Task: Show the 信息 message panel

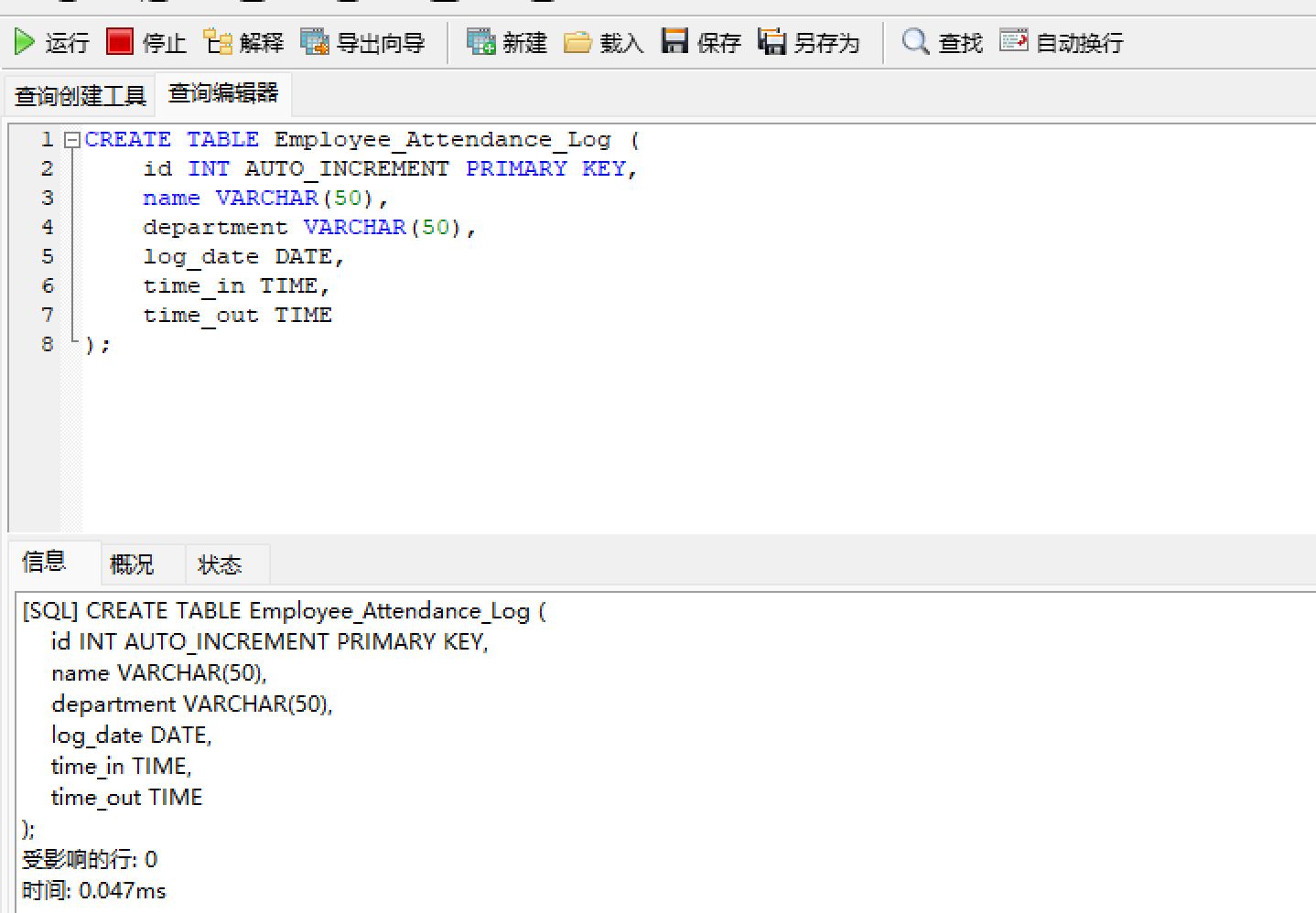Action: click(43, 562)
